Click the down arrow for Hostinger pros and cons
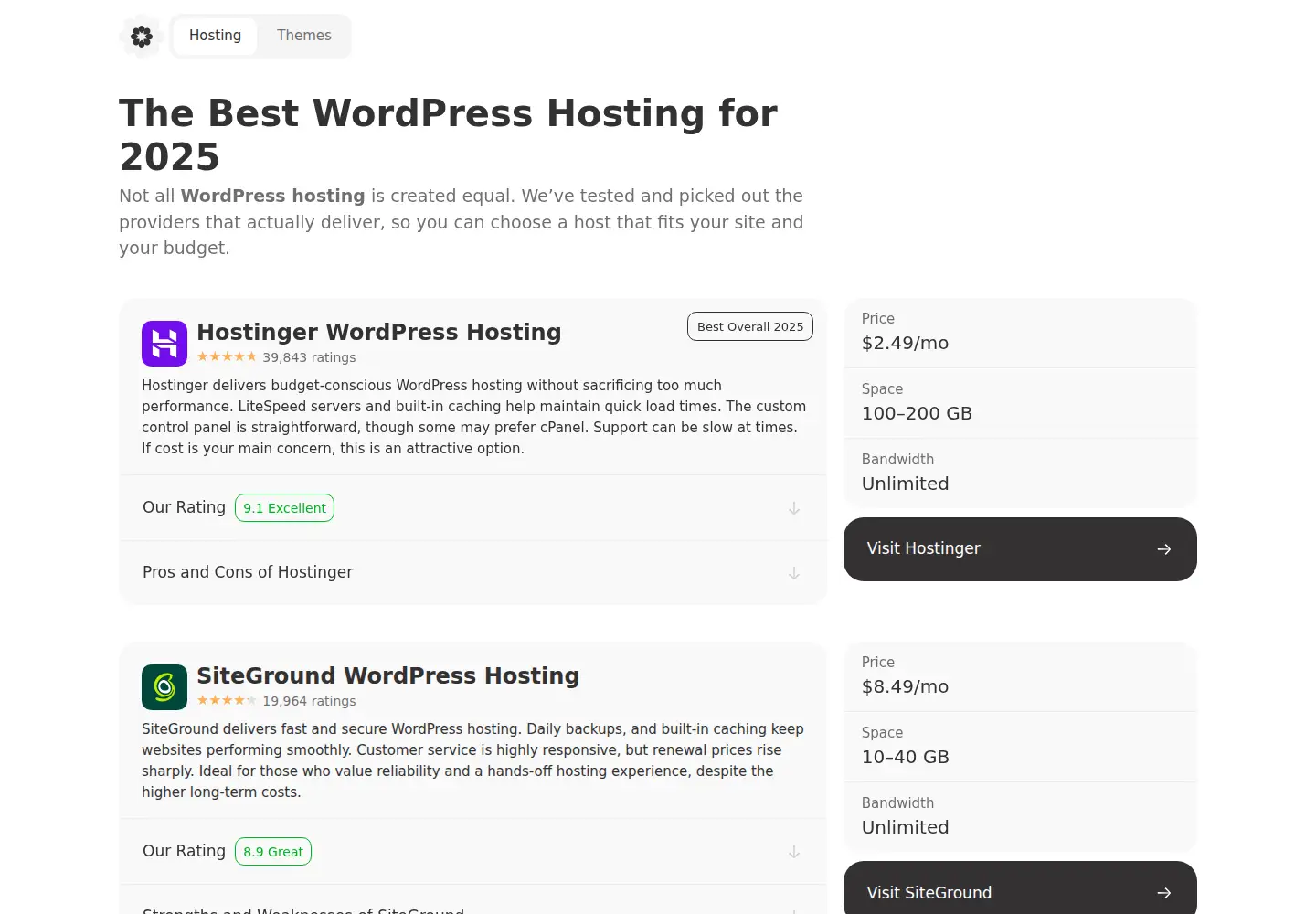1316x914 pixels. [794, 573]
